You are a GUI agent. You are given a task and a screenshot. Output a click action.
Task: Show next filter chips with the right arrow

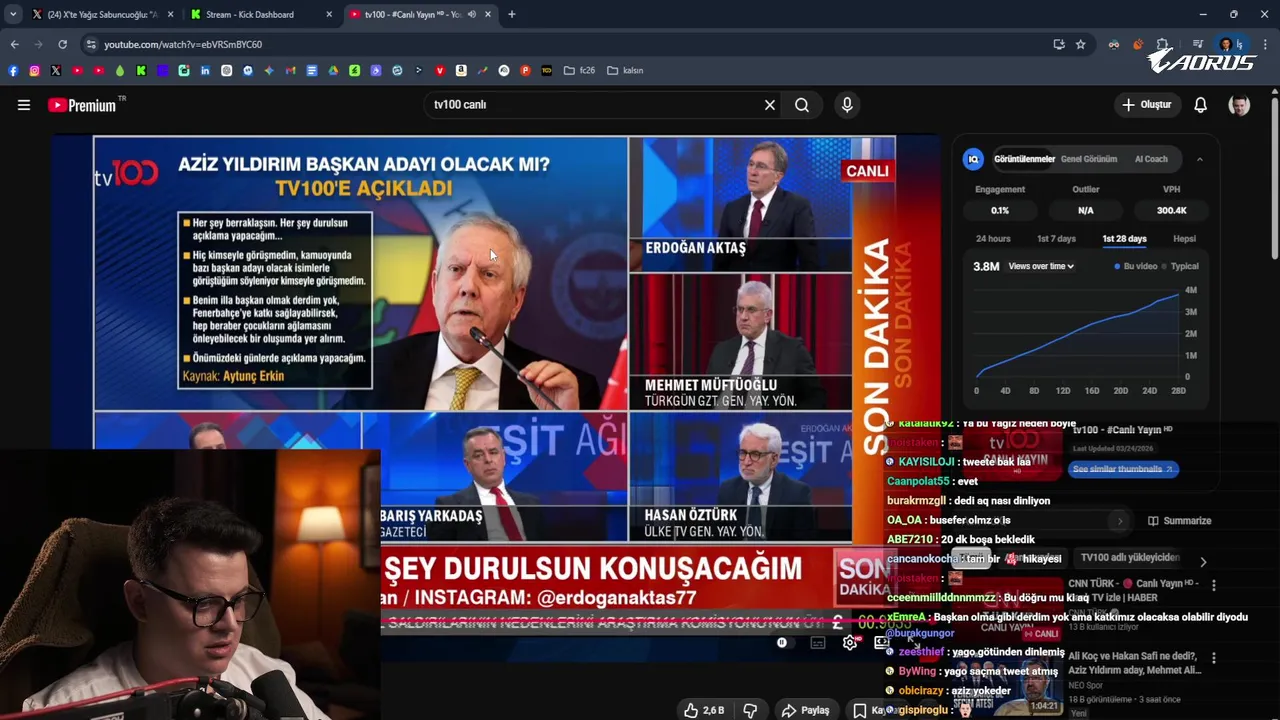(1203, 562)
